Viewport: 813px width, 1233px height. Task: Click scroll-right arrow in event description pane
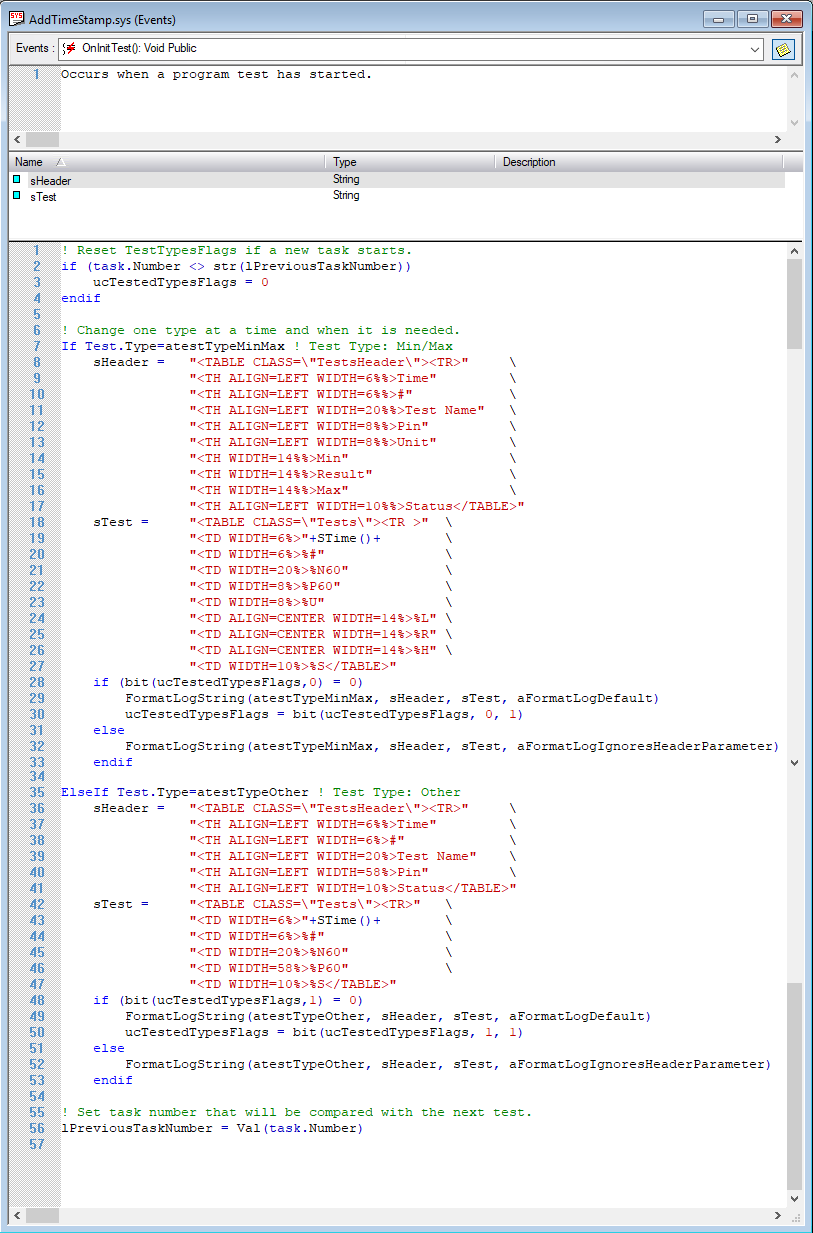[778, 140]
